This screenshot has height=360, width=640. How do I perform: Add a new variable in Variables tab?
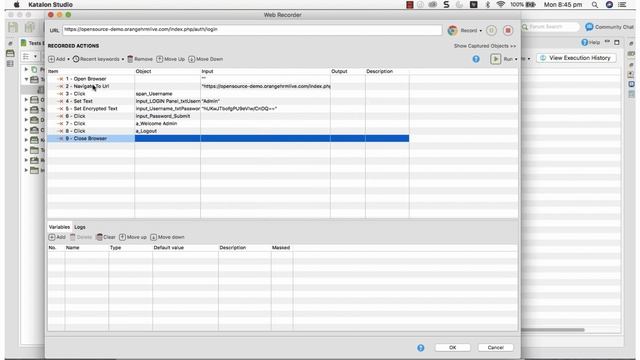pos(57,237)
